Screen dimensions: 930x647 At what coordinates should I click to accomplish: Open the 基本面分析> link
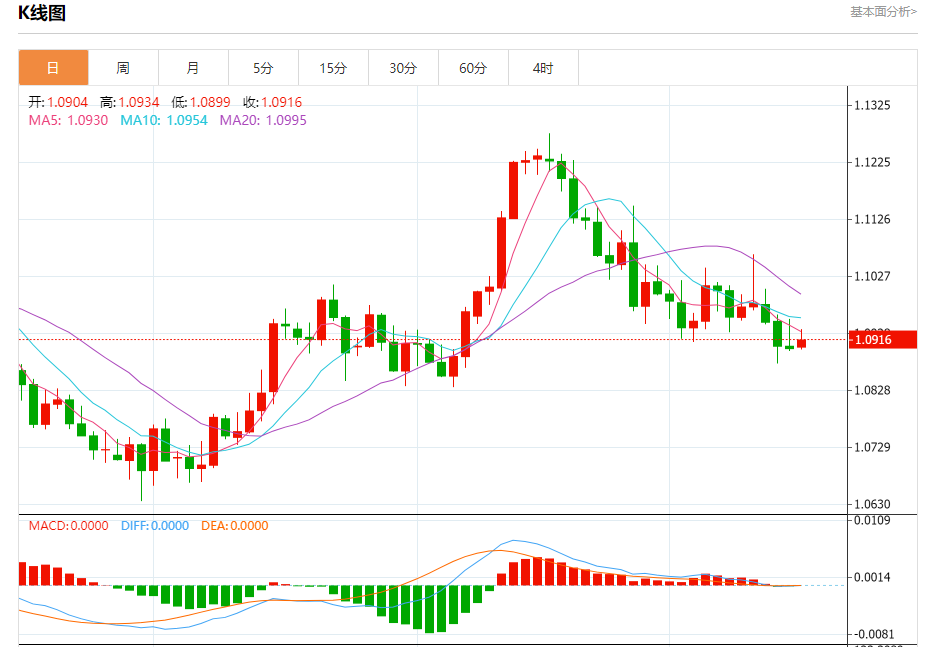pos(884,12)
